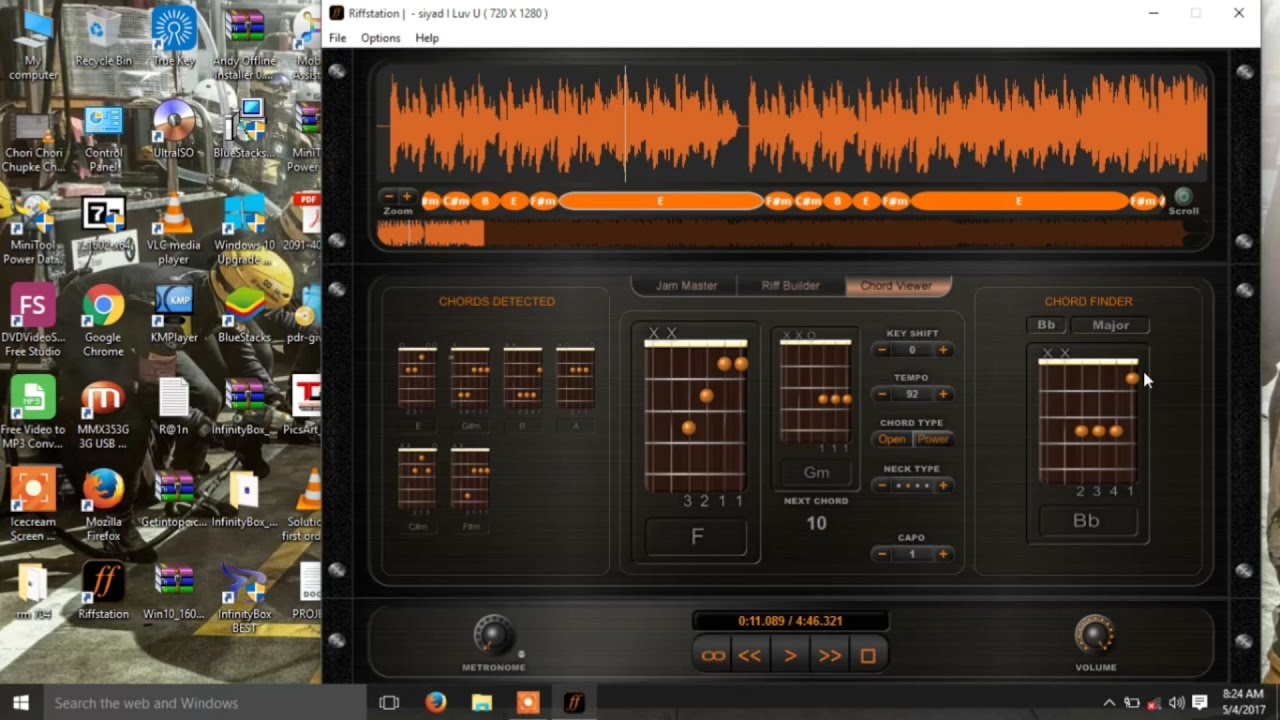Click the F current chord name box

click(x=696, y=537)
